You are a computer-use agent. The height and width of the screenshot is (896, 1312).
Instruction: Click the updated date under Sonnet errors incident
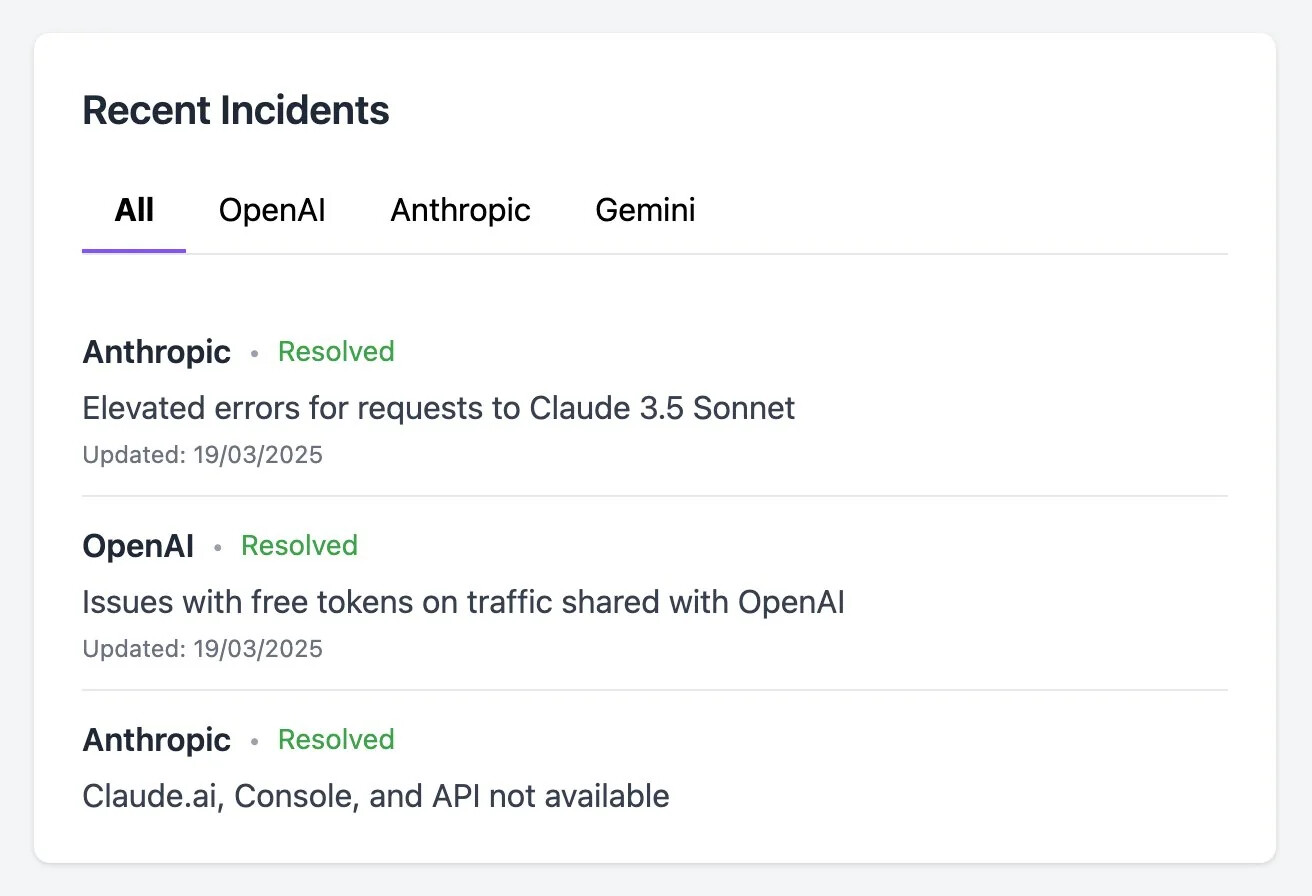[202, 455]
